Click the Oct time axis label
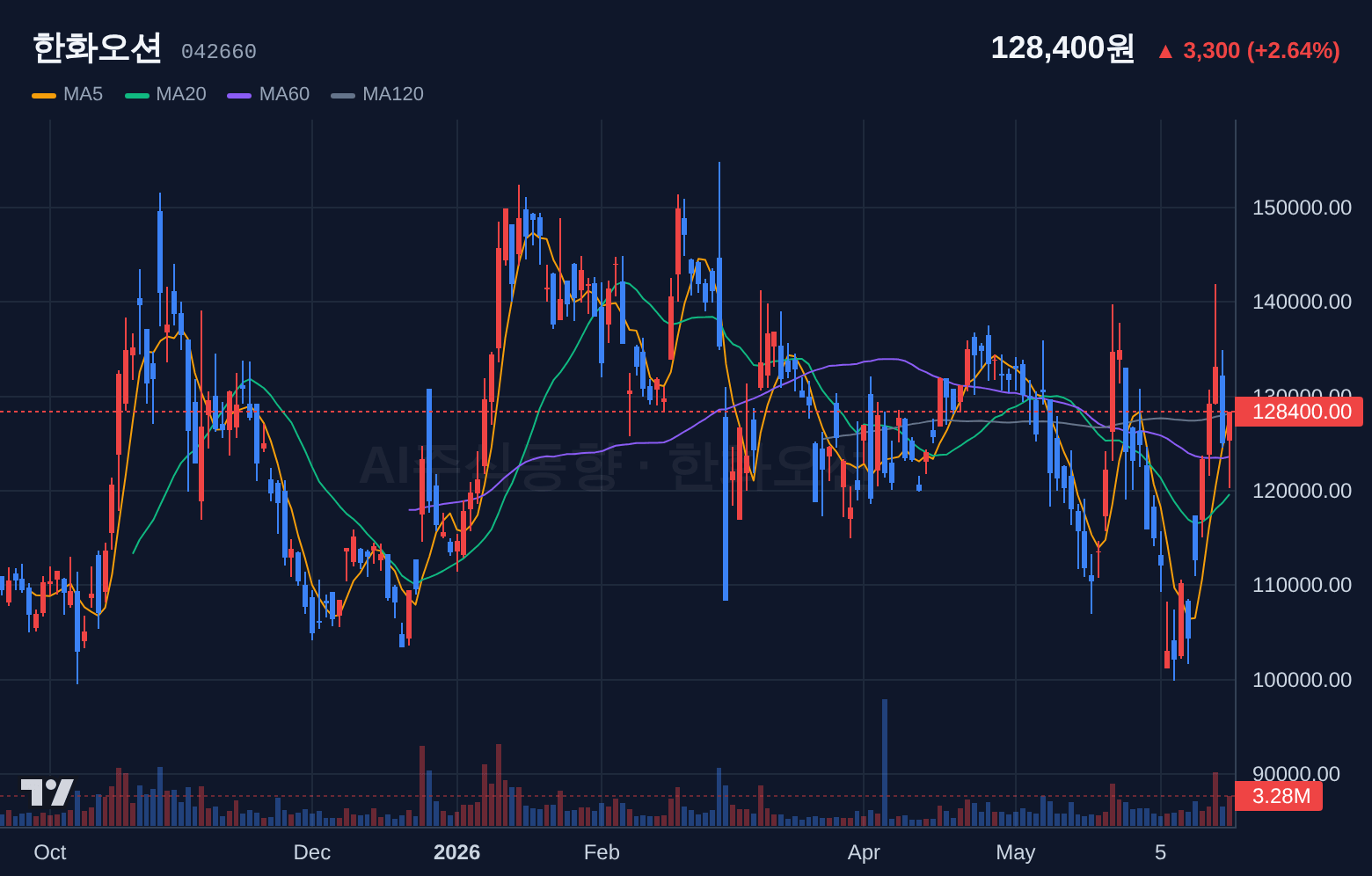Image resolution: width=1372 pixels, height=876 pixels. click(50, 852)
